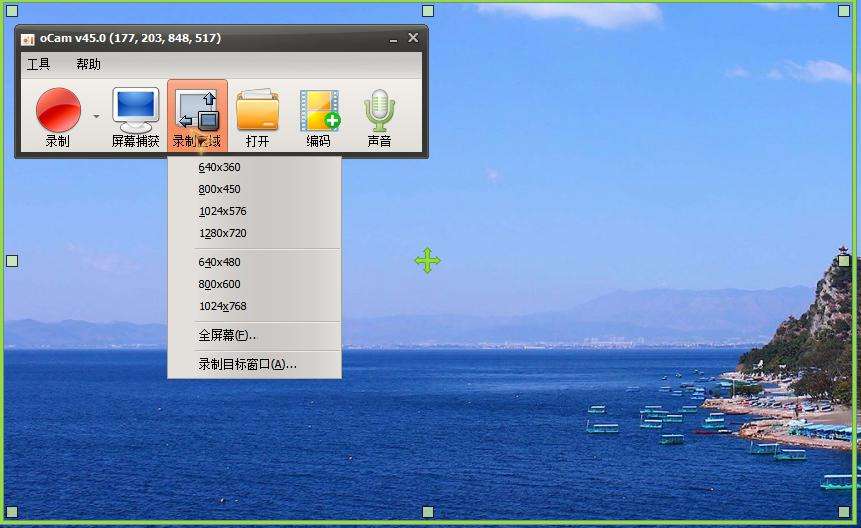Click the oCam app icon in title bar
This screenshot has height=528, width=861.
(x=27, y=39)
